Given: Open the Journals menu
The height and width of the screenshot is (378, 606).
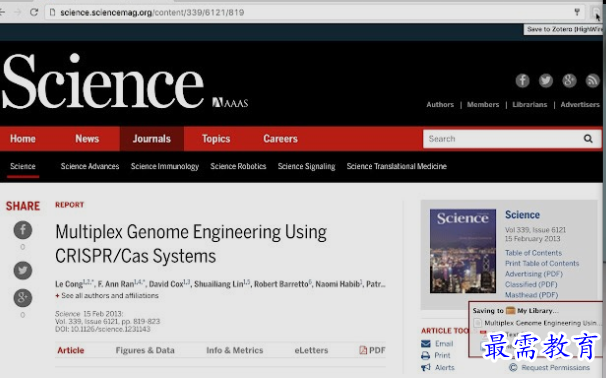Looking at the screenshot, I should [x=152, y=139].
